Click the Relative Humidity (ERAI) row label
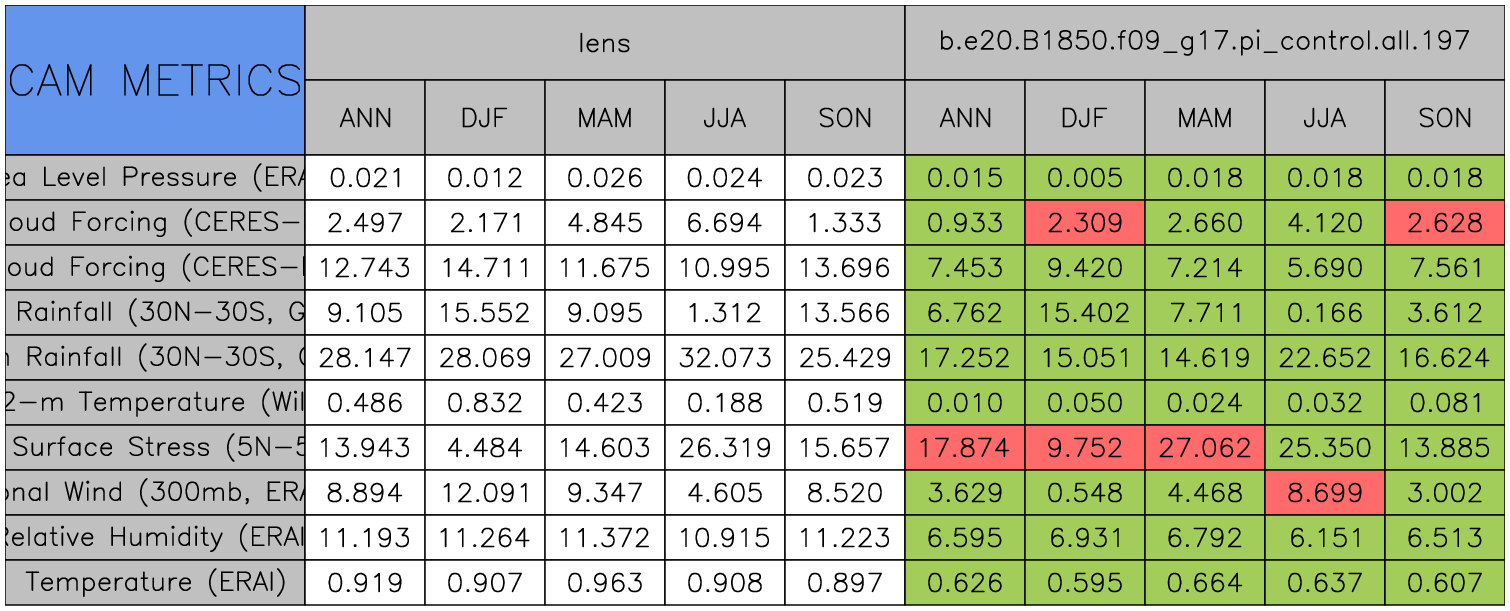Screen dimensions: 1510x611 [x=155, y=537]
